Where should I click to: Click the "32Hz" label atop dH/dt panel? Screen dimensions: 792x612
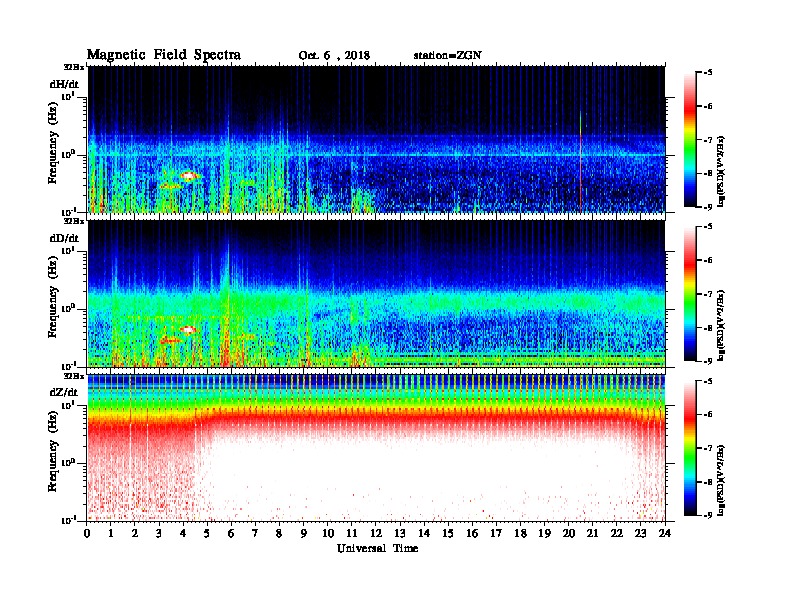pyautogui.click(x=73, y=67)
